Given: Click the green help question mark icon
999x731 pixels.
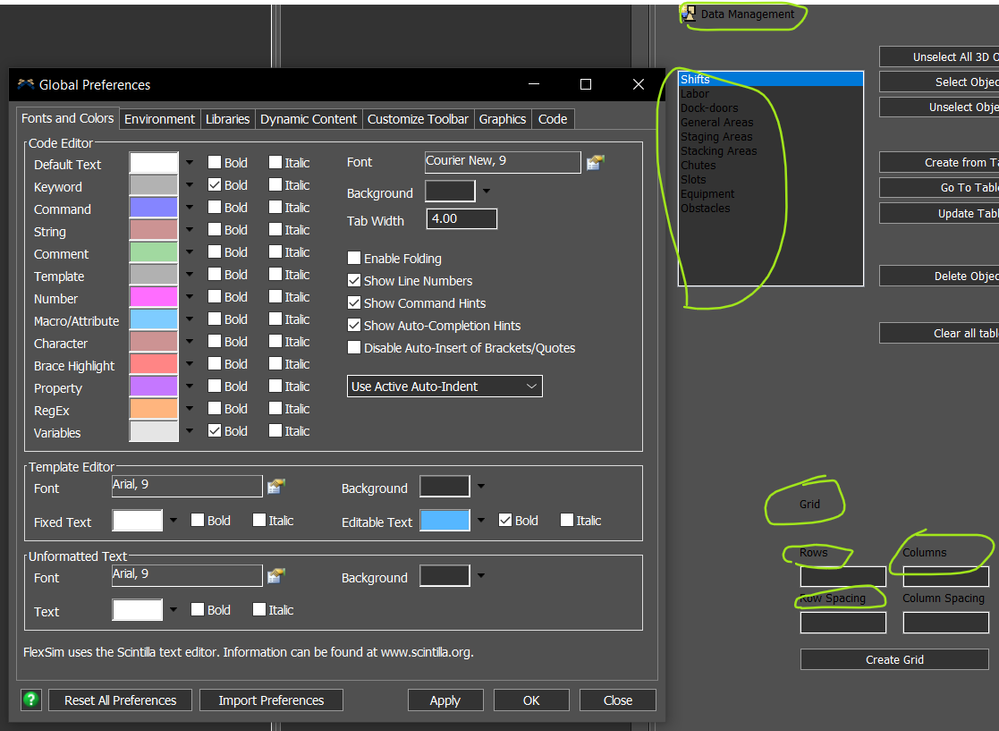Looking at the screenshot, I should coord(31,700).
